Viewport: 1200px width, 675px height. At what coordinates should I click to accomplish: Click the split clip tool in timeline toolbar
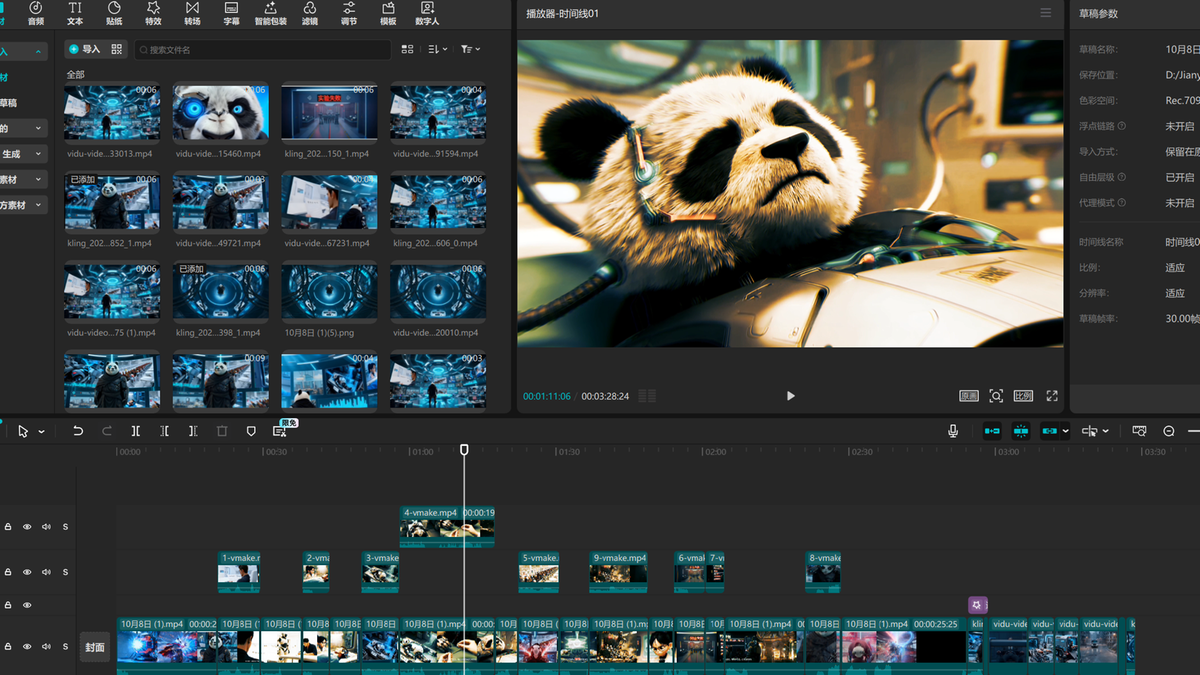click(x=136, y=431)
